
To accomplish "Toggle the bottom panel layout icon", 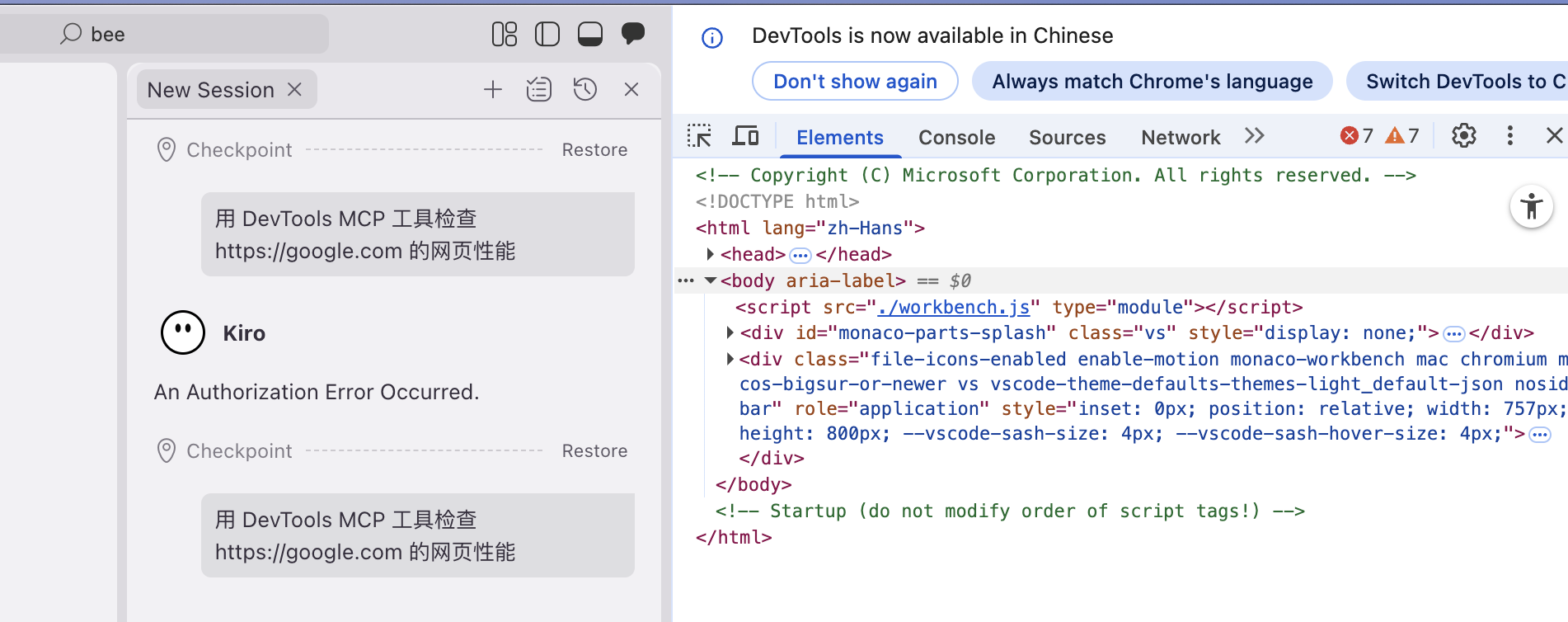I will tap(590, 34).
